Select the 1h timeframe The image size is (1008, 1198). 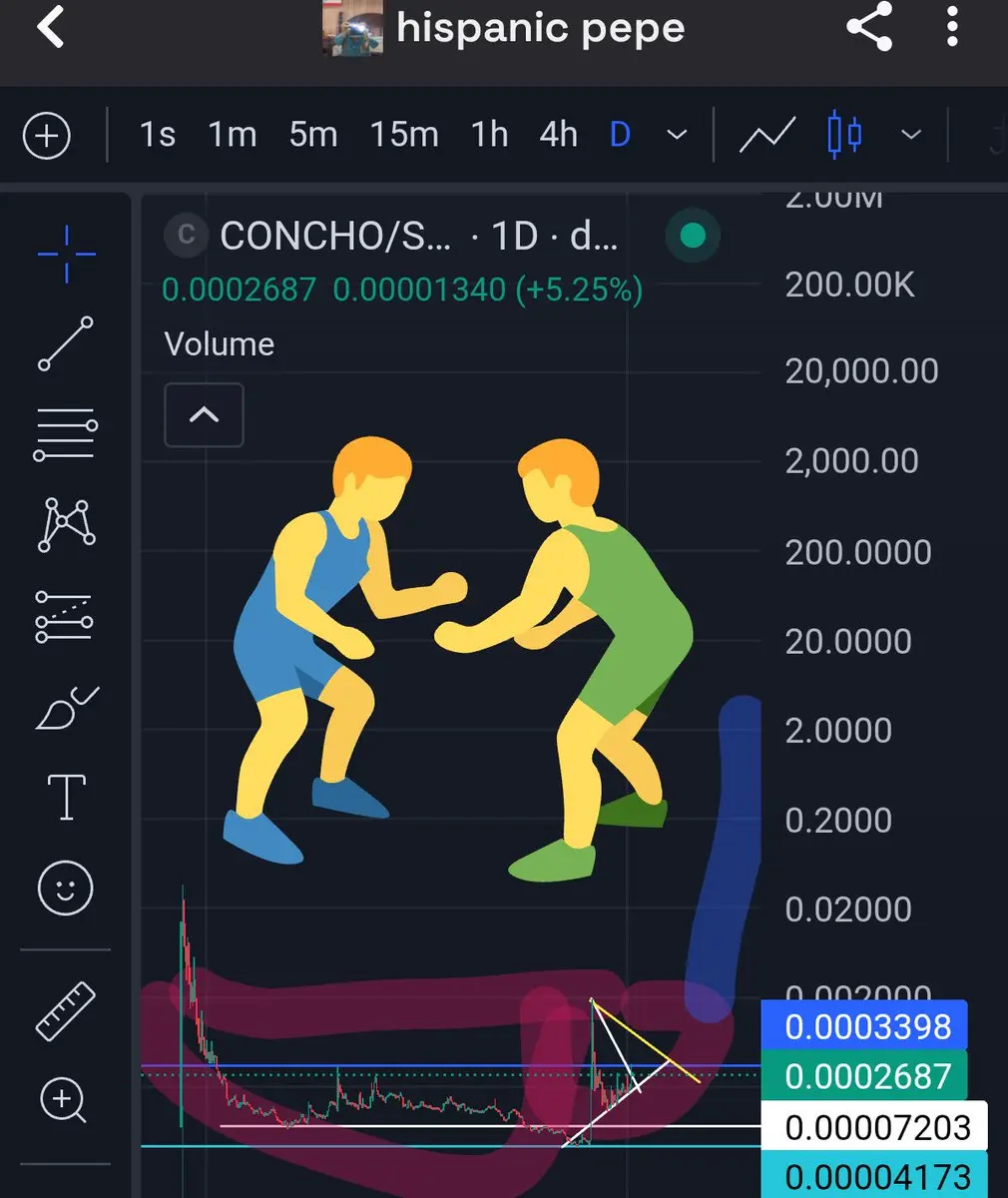point(489,135)
